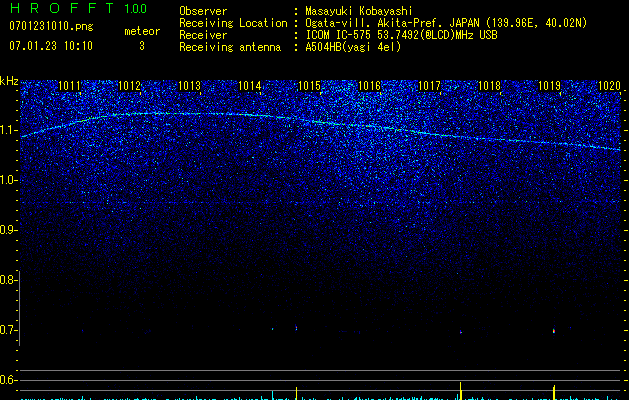Click the Receiving antenna label
Screen dimensions: 629x400
(230, 47)
